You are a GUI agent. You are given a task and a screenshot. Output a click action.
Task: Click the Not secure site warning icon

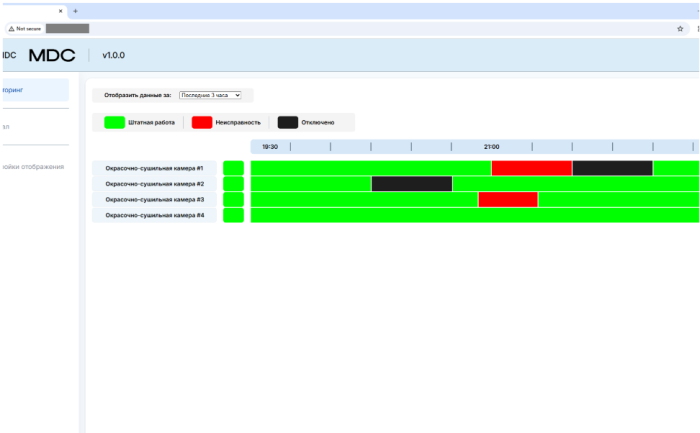tap(12, 29)
